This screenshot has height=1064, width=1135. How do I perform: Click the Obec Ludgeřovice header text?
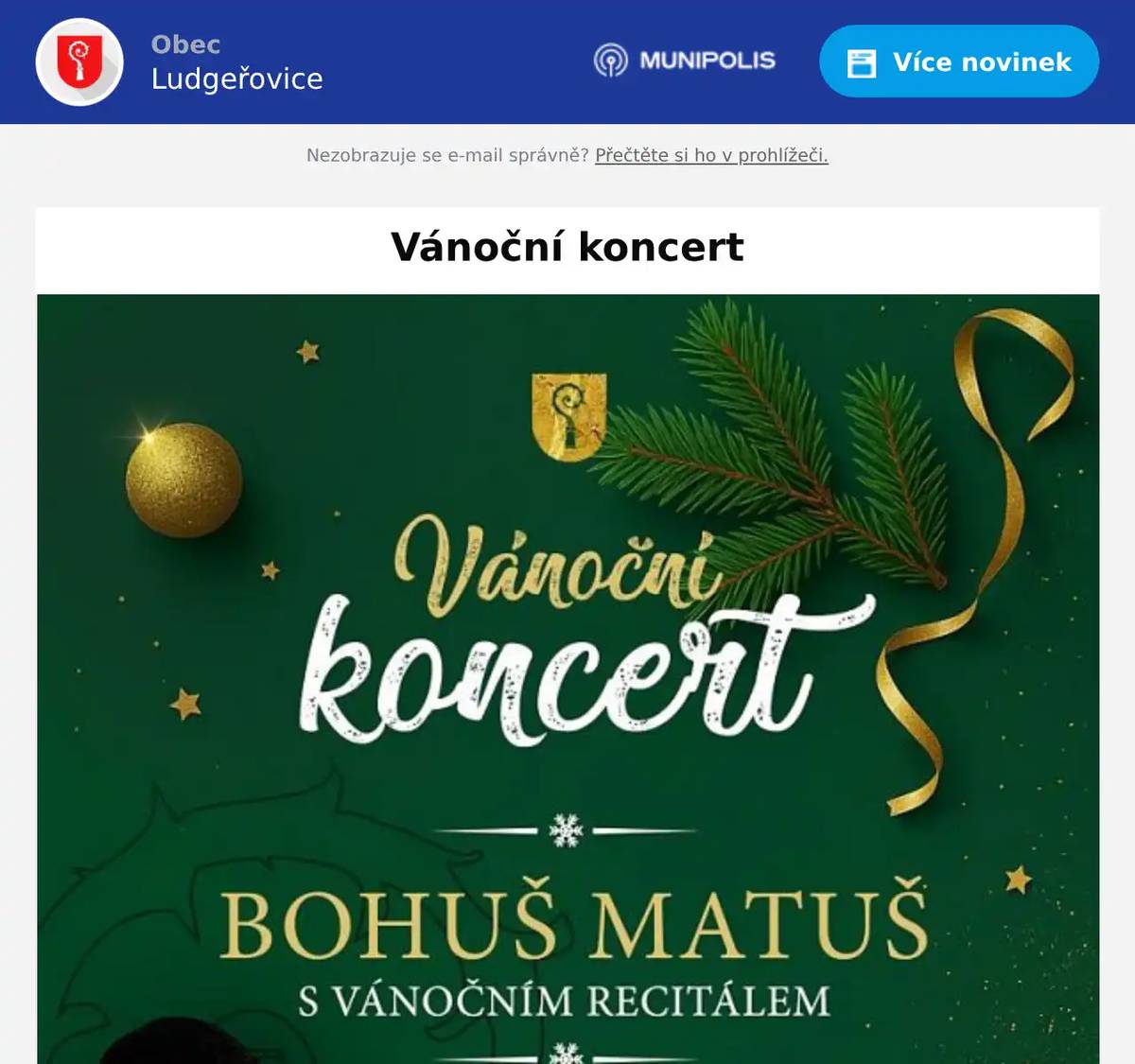point(236,62)
